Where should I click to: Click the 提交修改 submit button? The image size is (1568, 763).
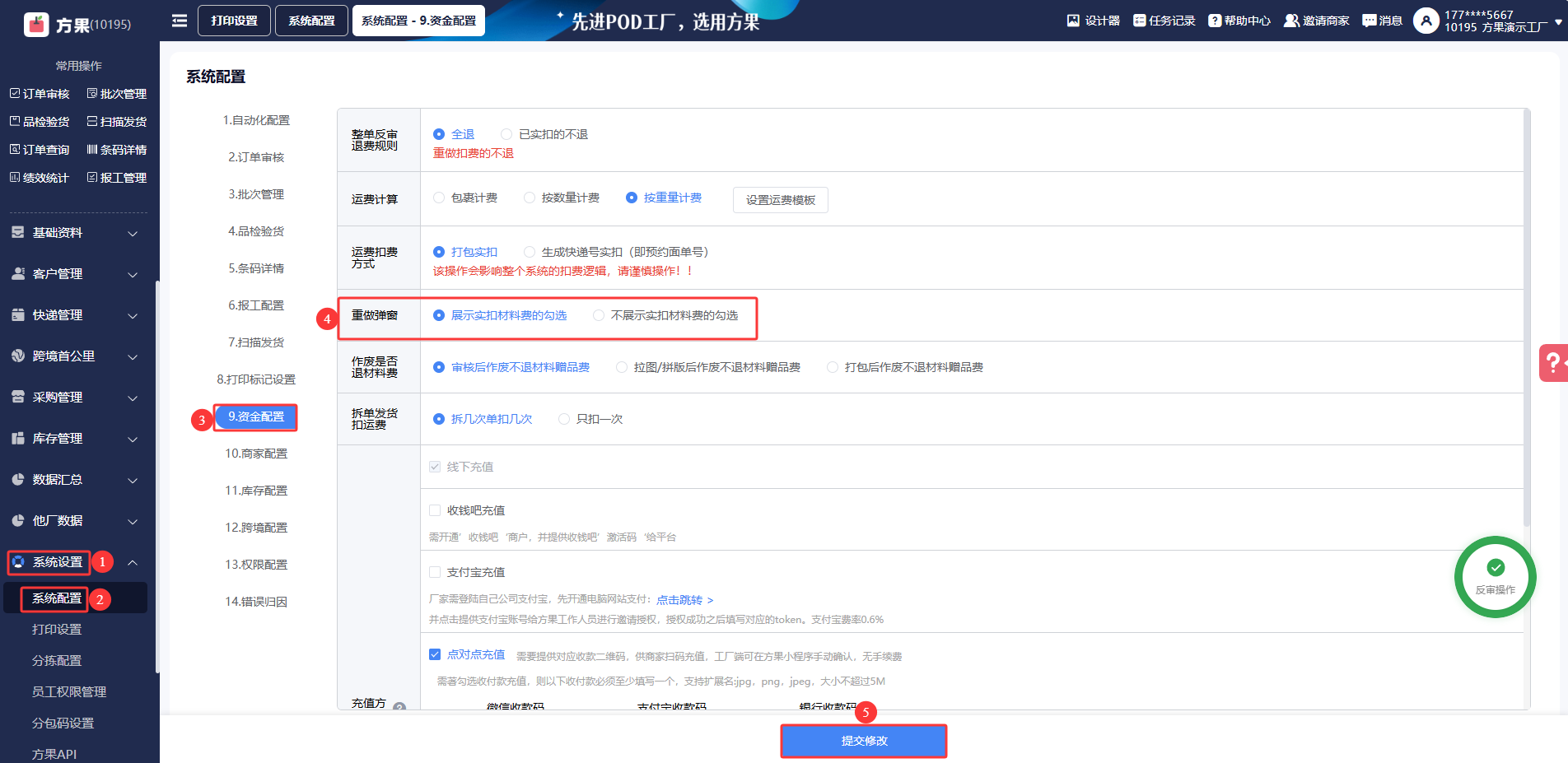click(864, 741)
